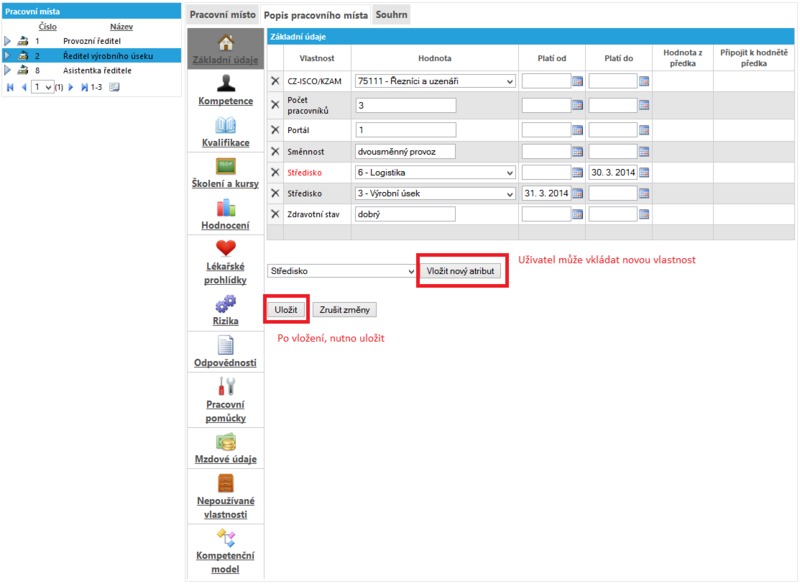Open Odpovědnosti document icon
The width and height of the screenshot is (800, 584).
(x=226, y=345)
